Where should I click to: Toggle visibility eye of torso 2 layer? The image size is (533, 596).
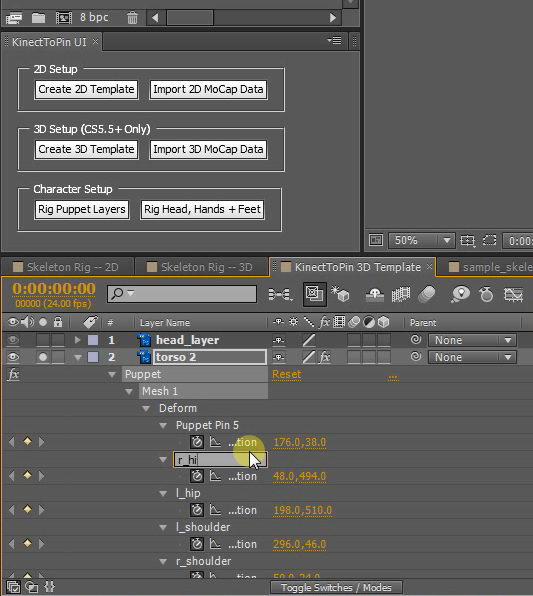[13, 357]
